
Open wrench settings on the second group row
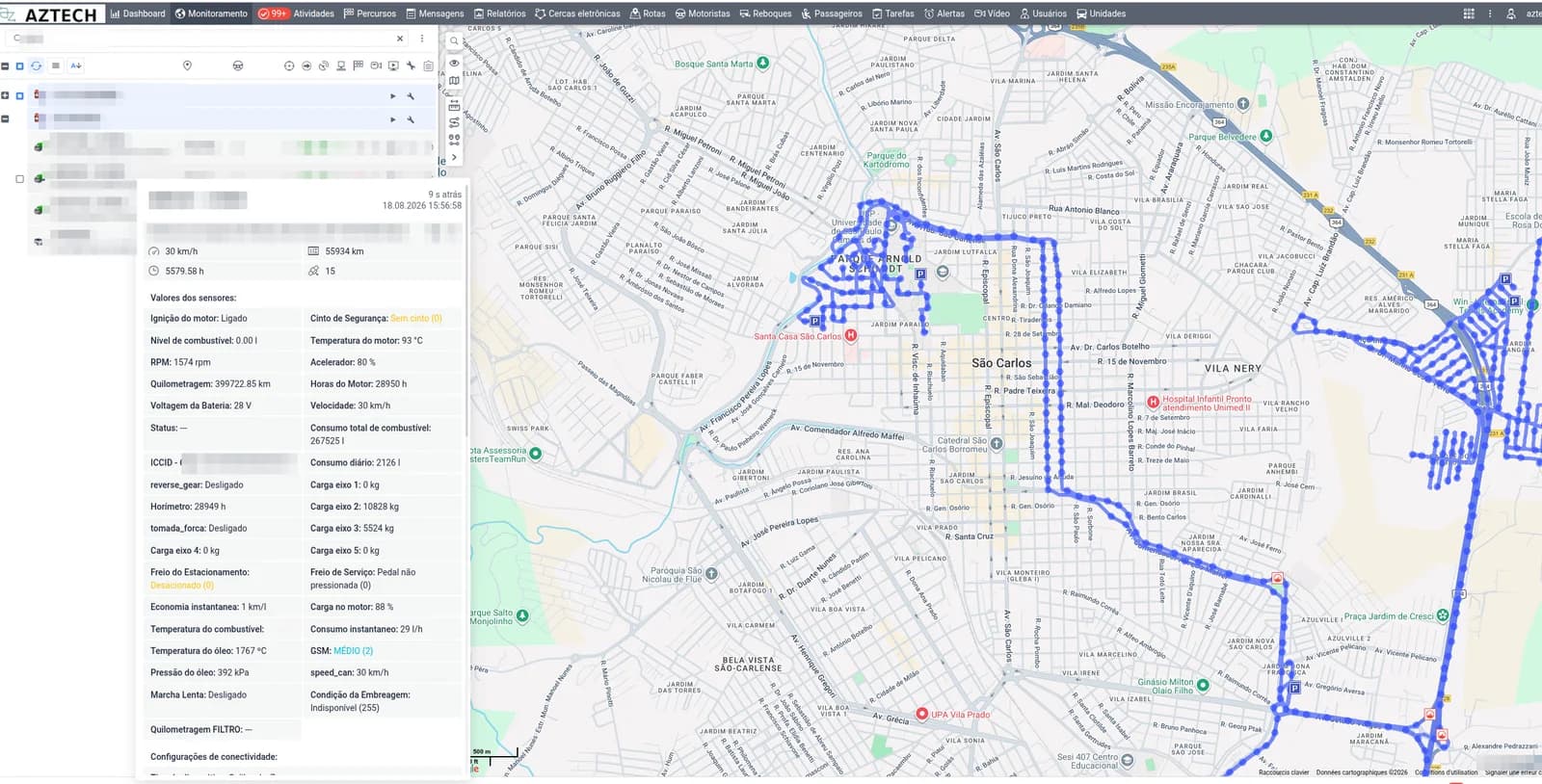(411, 119)
